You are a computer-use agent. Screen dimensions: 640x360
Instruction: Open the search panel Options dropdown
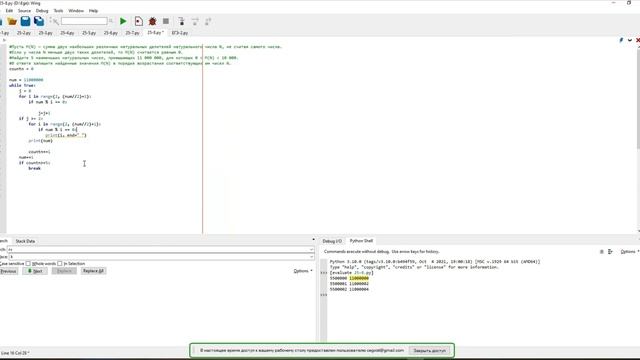(303, 271)
